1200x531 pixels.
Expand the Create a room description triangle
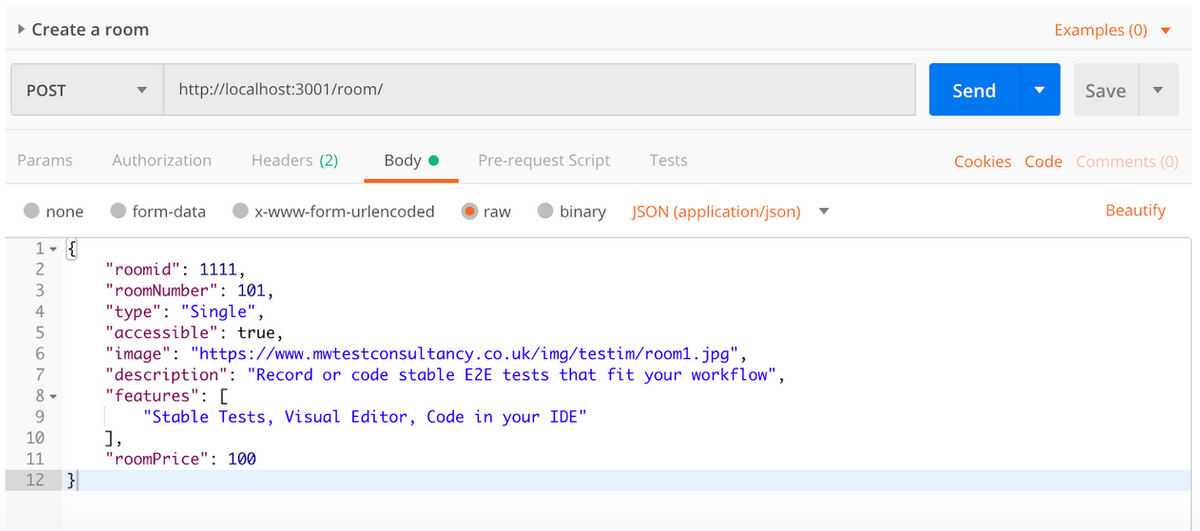click(x=22, y=30)
